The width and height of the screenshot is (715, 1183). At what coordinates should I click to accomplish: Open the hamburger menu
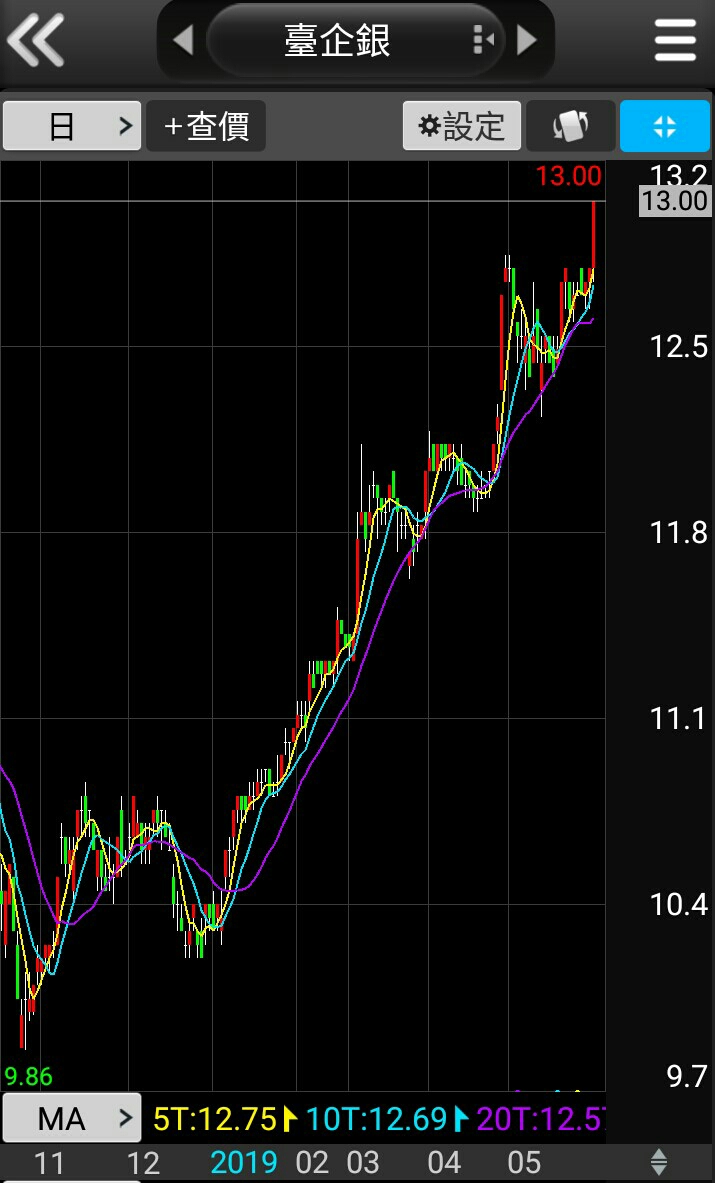(675, 39)
